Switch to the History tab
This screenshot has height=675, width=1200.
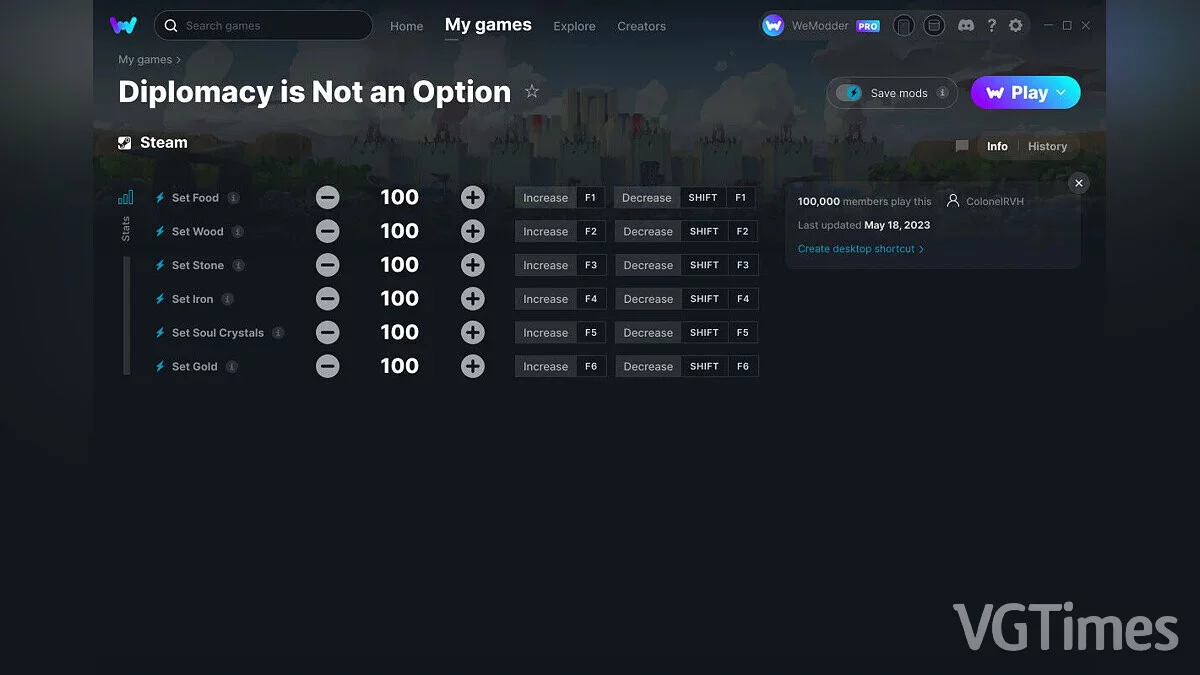point(1047,146)
